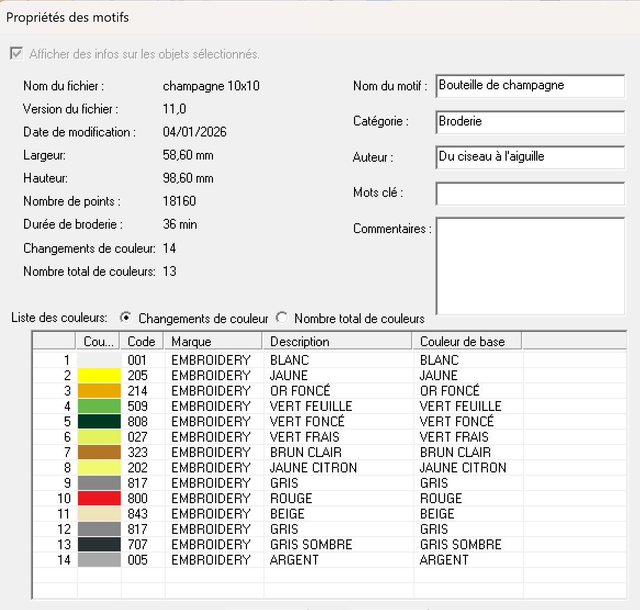Click the 'Catégorie' input field
Image resolution: width=640 pixels, height=610 pixels.
pos(529,122)
